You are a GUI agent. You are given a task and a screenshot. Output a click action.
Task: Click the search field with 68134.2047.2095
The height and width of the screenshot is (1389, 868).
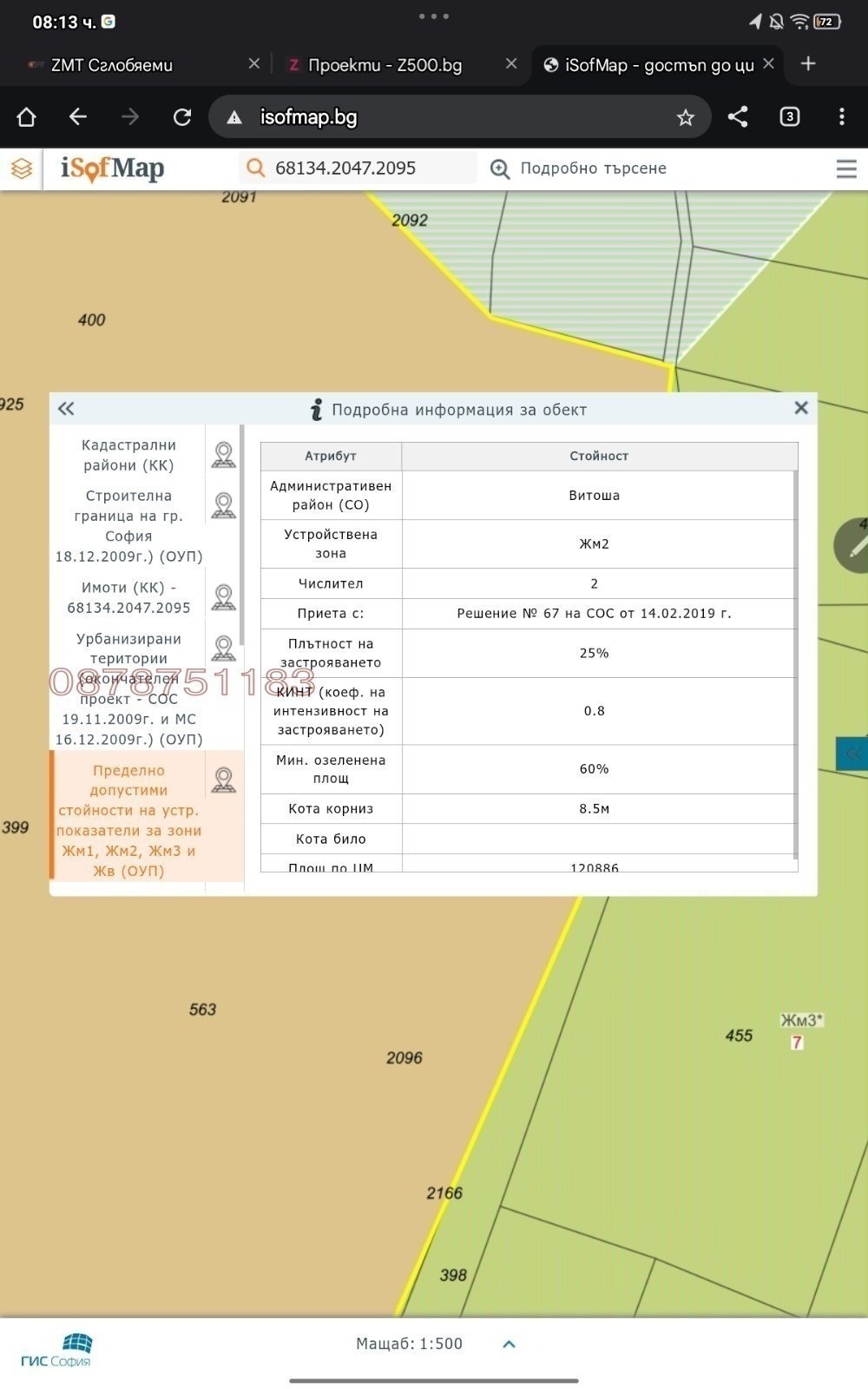(358, 168)
